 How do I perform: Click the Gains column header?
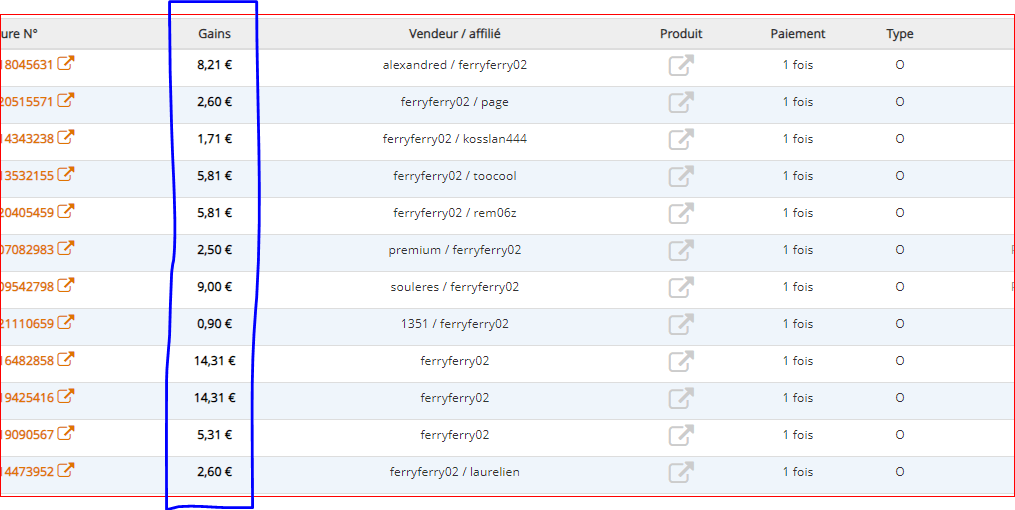tap(214, 34)
